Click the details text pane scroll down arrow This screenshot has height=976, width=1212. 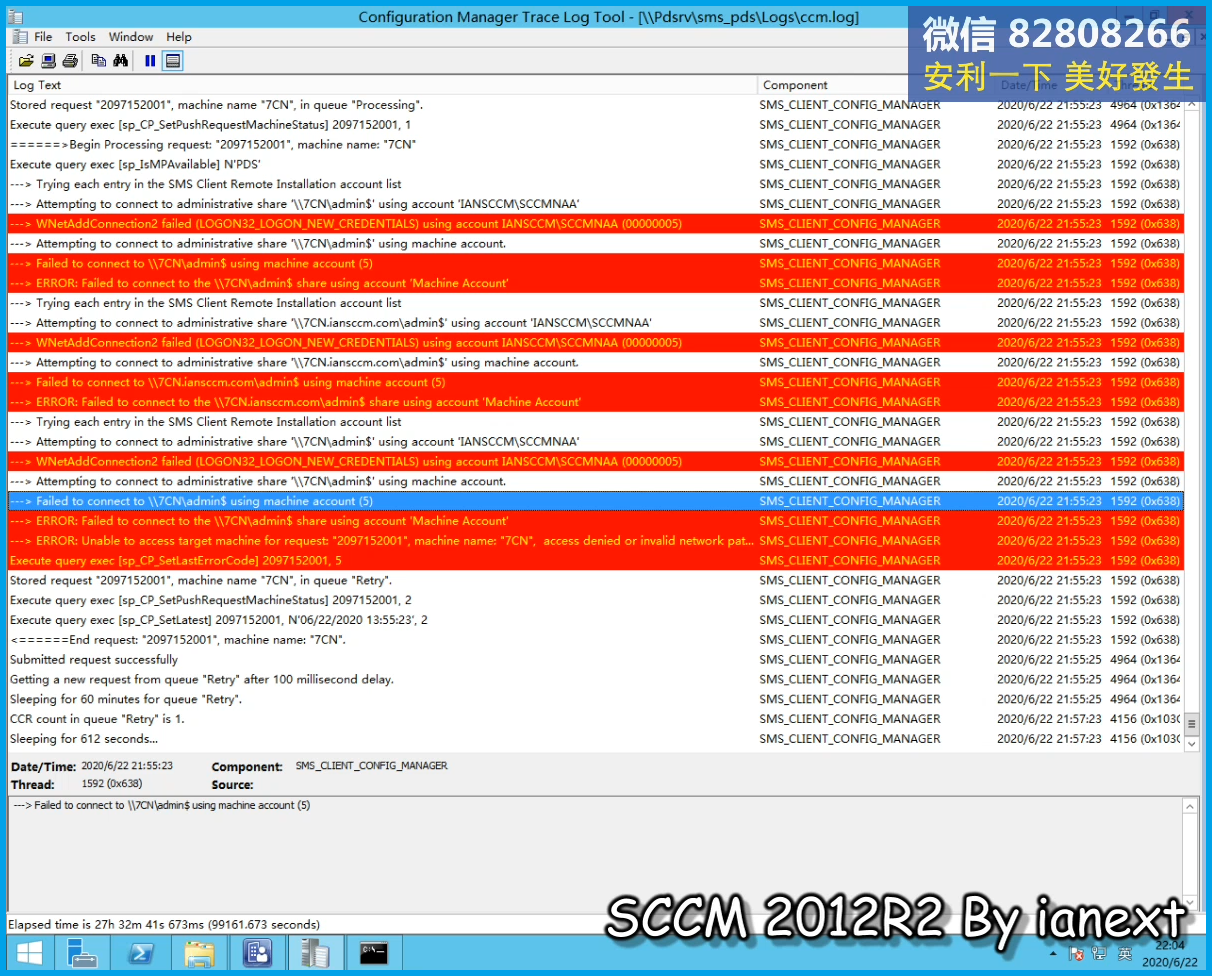coord(1190,902)
